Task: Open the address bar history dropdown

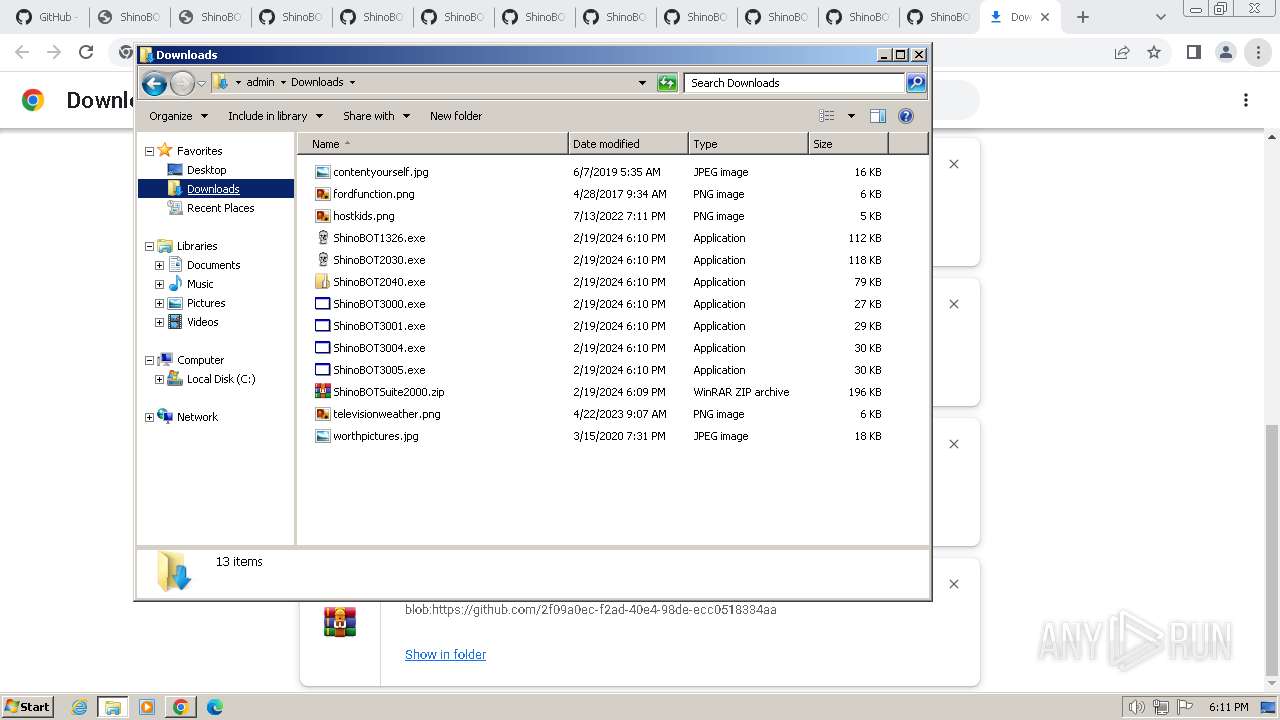Action: [x=642, y=83]
